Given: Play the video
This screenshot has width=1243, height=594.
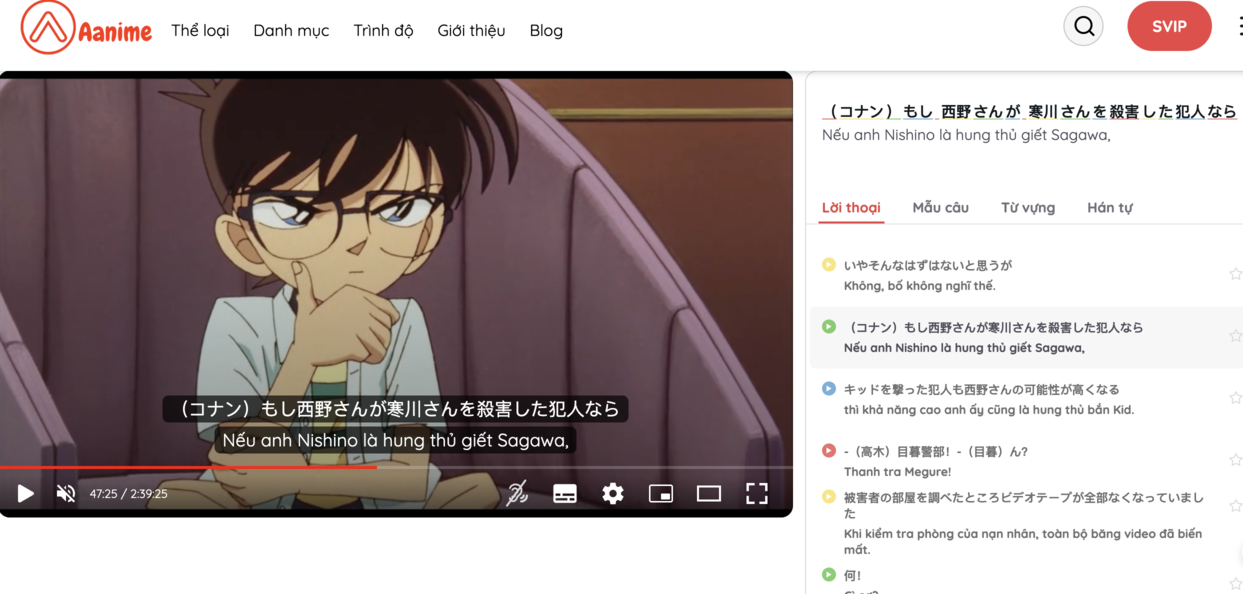Looking at the screenshot, I should pos(26,493).
